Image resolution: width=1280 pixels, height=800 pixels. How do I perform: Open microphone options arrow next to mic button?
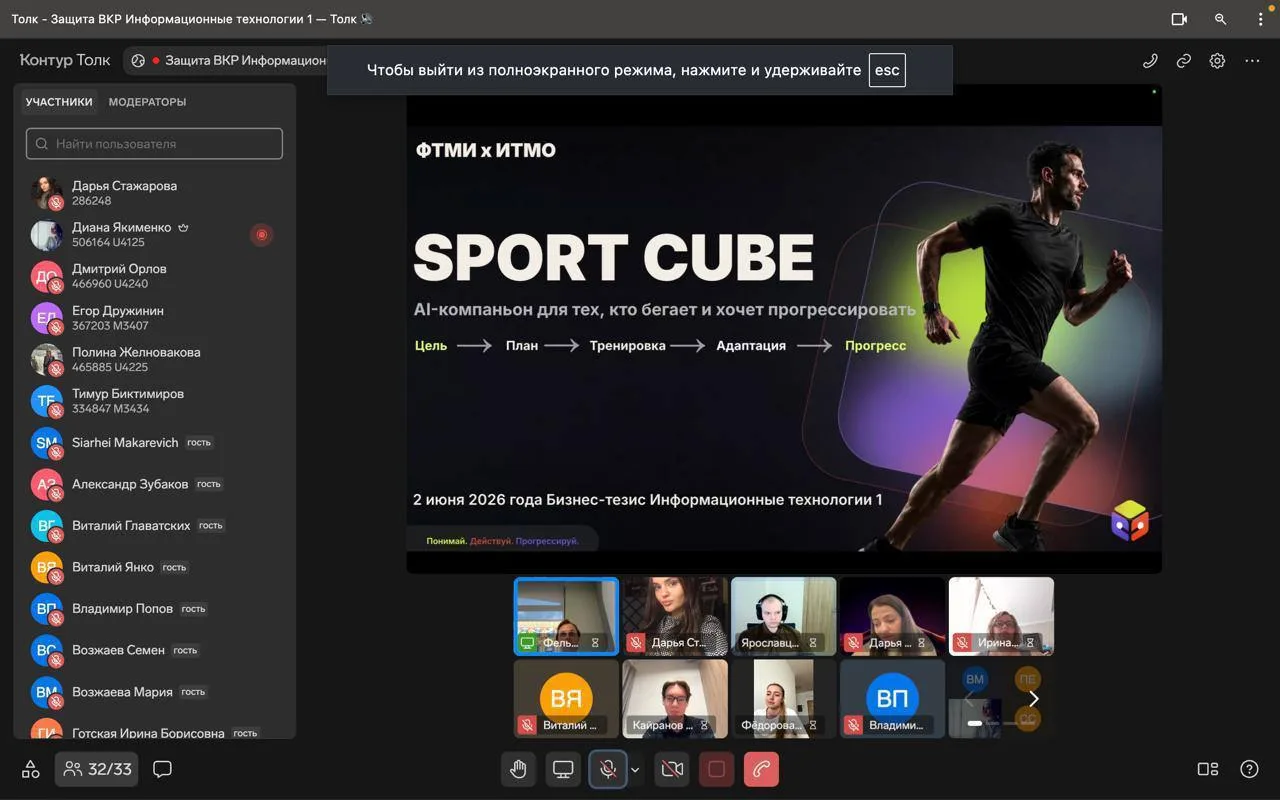click(635, 769)
